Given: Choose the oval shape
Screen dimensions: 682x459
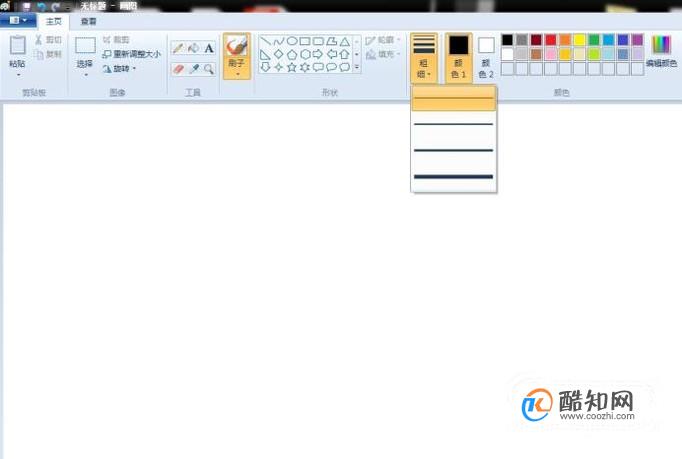Looking at the screenshot, I should [x=292, y=41].
